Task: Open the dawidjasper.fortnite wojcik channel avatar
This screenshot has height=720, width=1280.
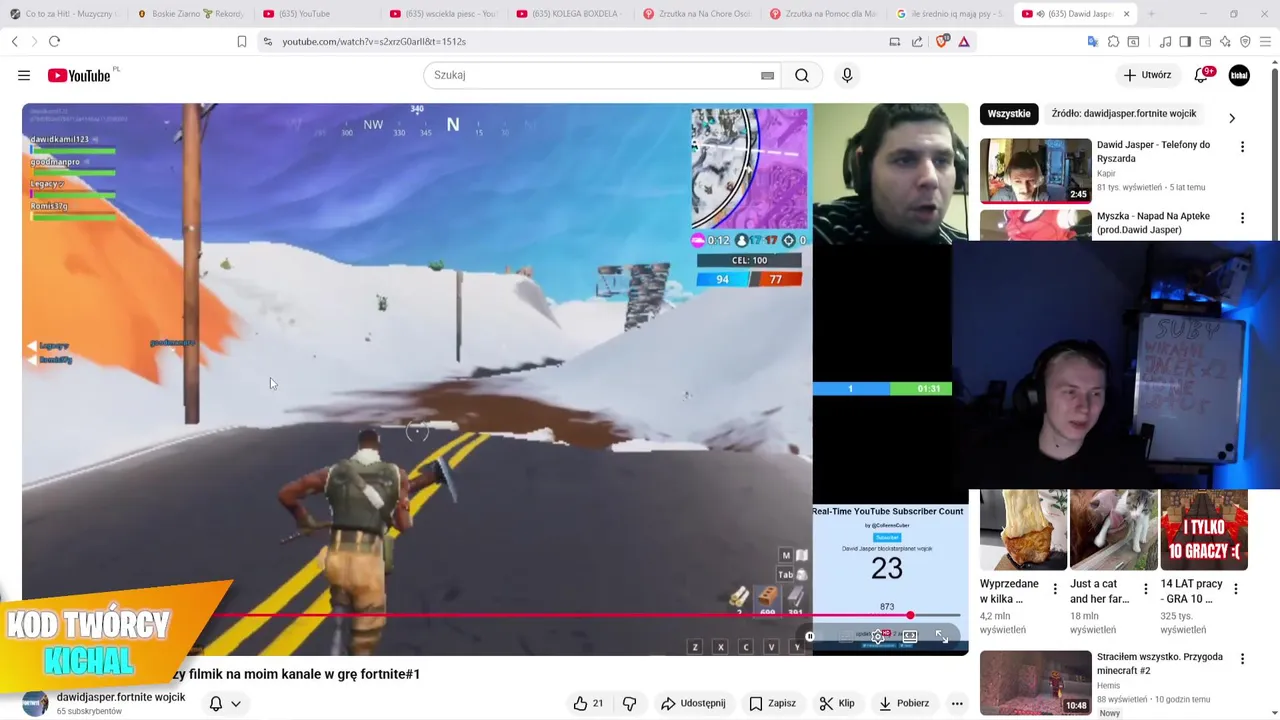Action: [35, 703]
